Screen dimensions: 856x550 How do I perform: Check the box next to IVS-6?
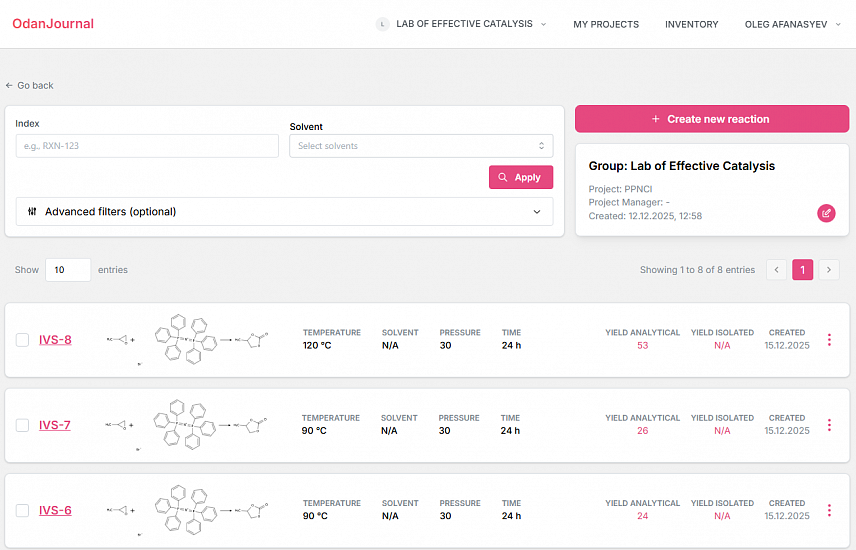[x=23, y=511]
